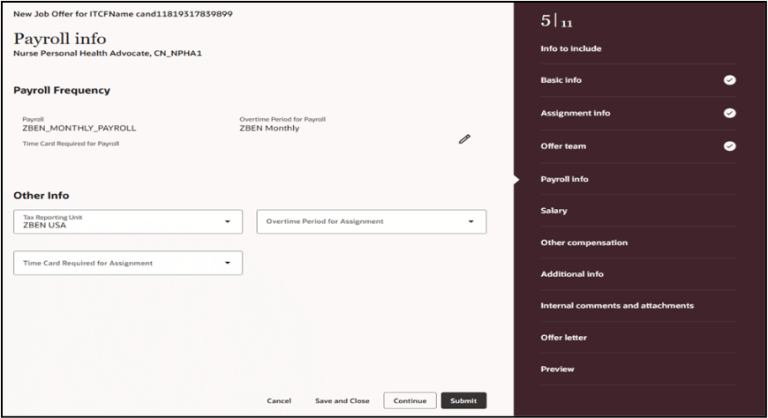
Task: Select Internal comments and attachments step
Action: click(617, 305)
